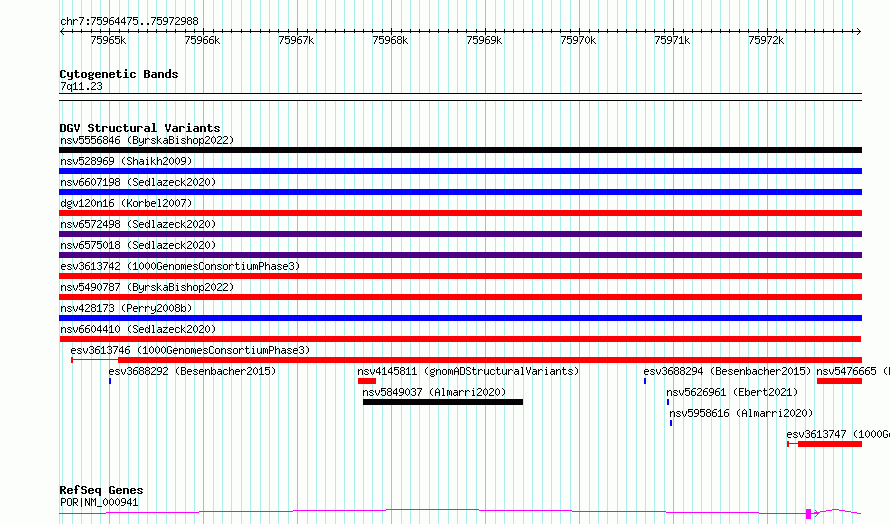Open variant nsv428173 (Perry2008b) label
The image size is (890, 524).
[126, 308]
